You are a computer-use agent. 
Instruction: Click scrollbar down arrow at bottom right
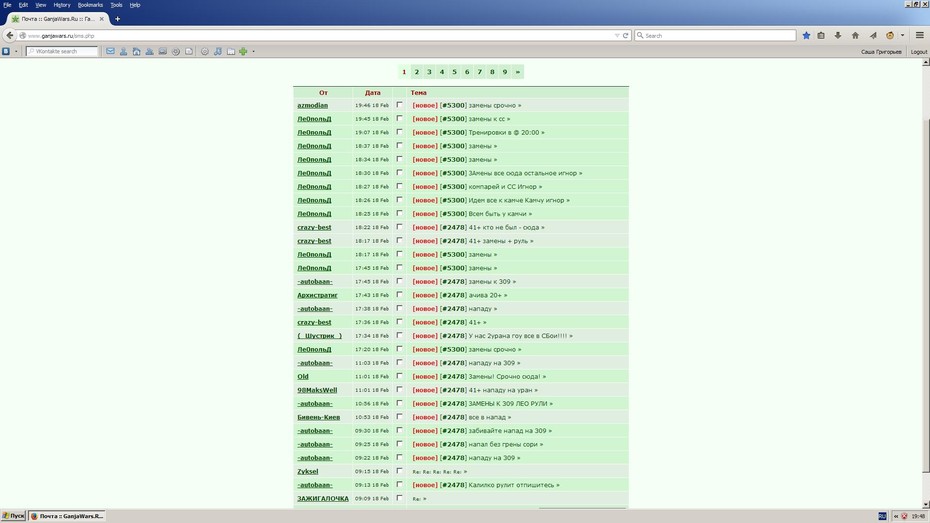(x=925, y=505)
